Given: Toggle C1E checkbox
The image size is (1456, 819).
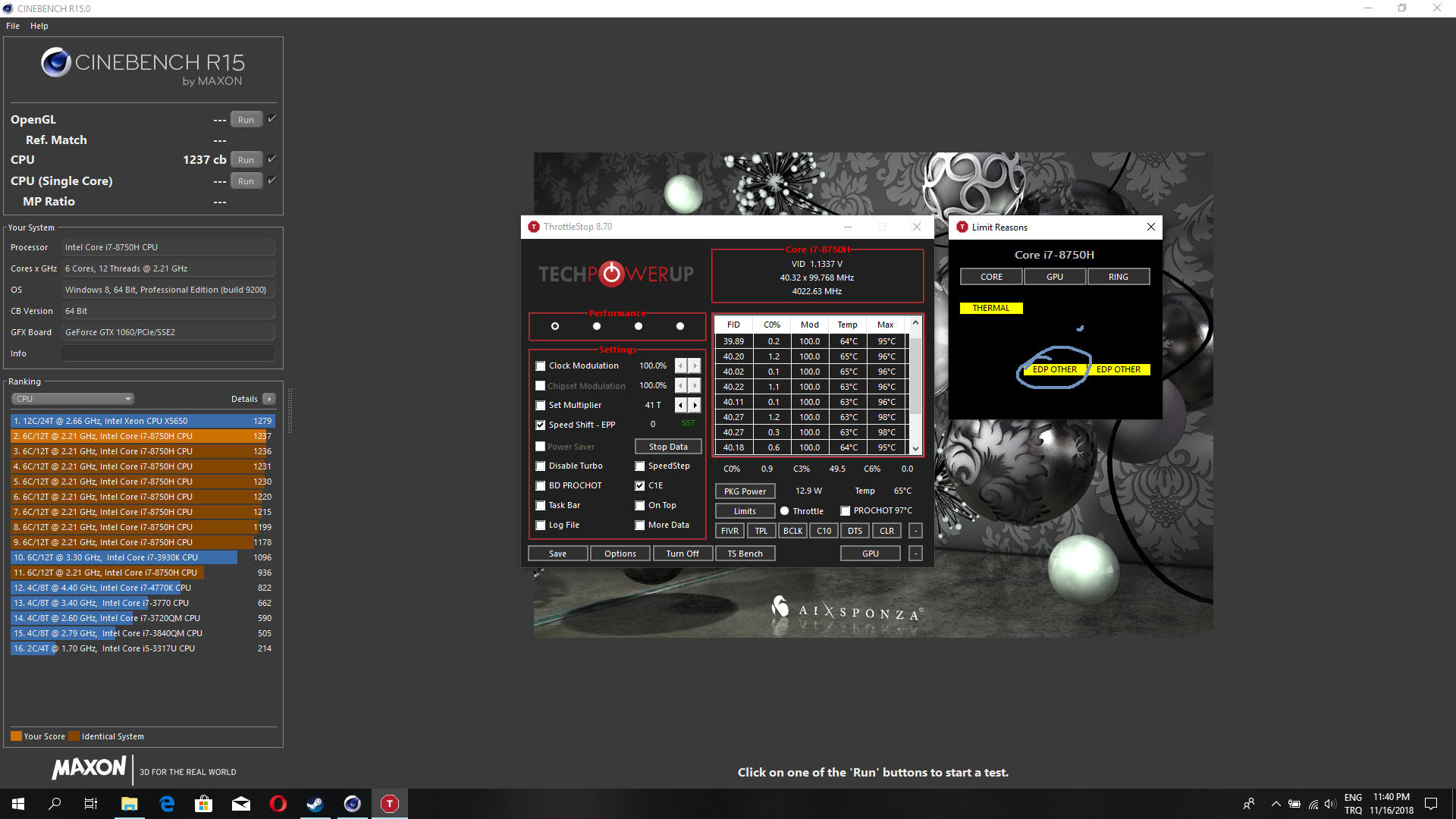Looking at the screenshot, I should [640, 486].
